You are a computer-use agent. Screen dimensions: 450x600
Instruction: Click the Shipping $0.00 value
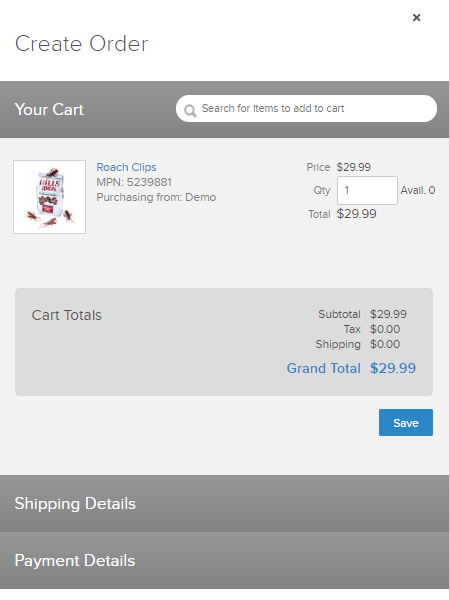point(385,344)
